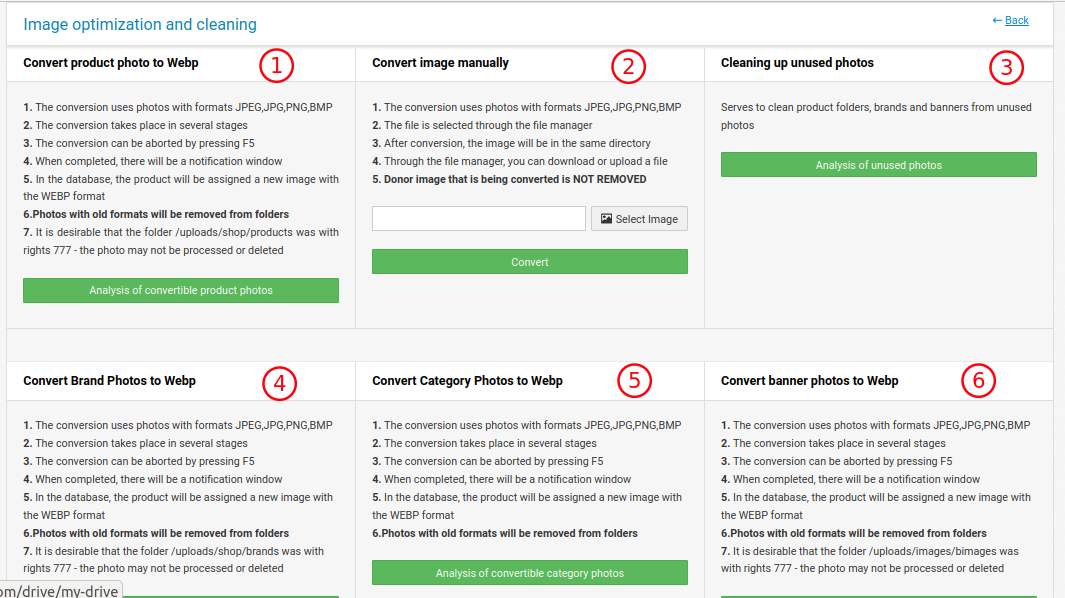This screenshot has width=1065, height=598.
Task: Click text 'Through the file manager, you can download or upload a file'
Action: 526,161
